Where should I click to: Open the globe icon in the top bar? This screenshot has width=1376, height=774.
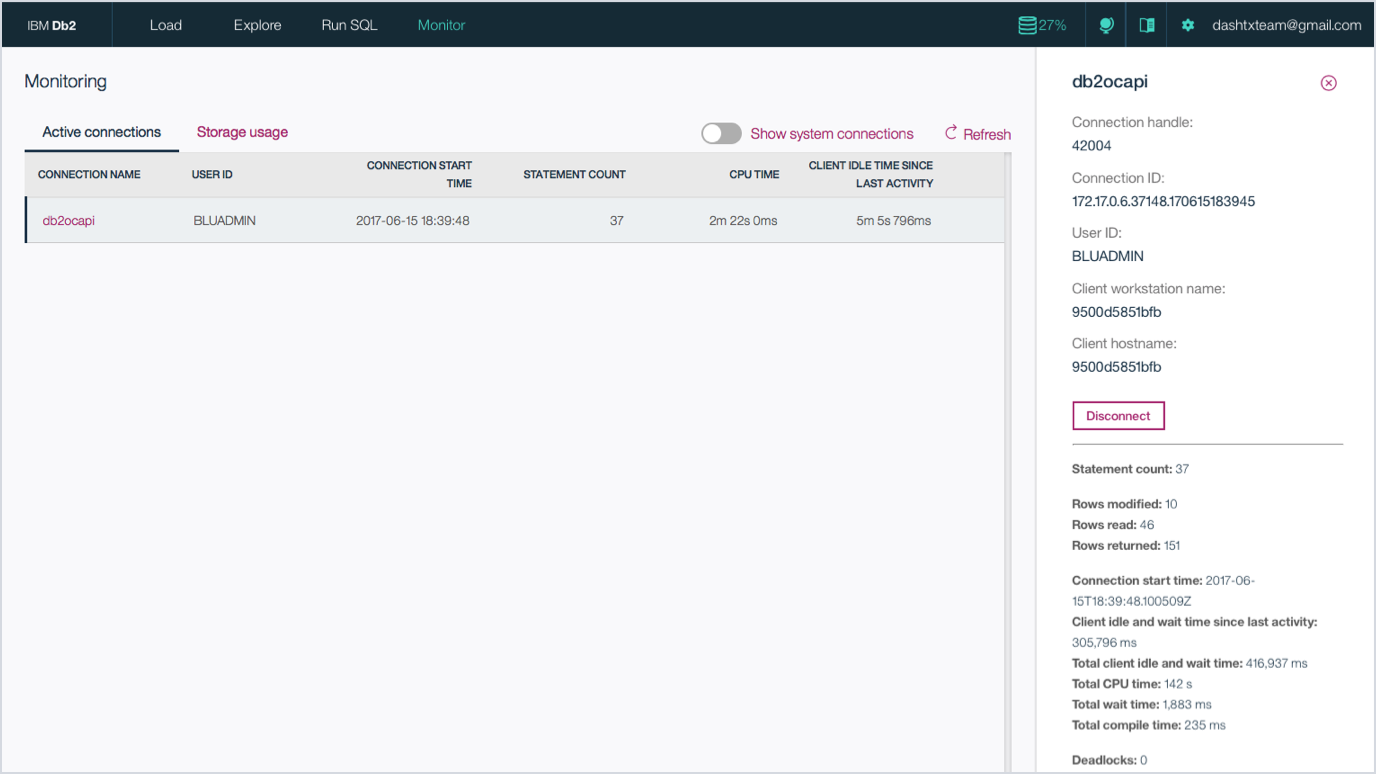pyautogui.click(x=1105, y=24)
